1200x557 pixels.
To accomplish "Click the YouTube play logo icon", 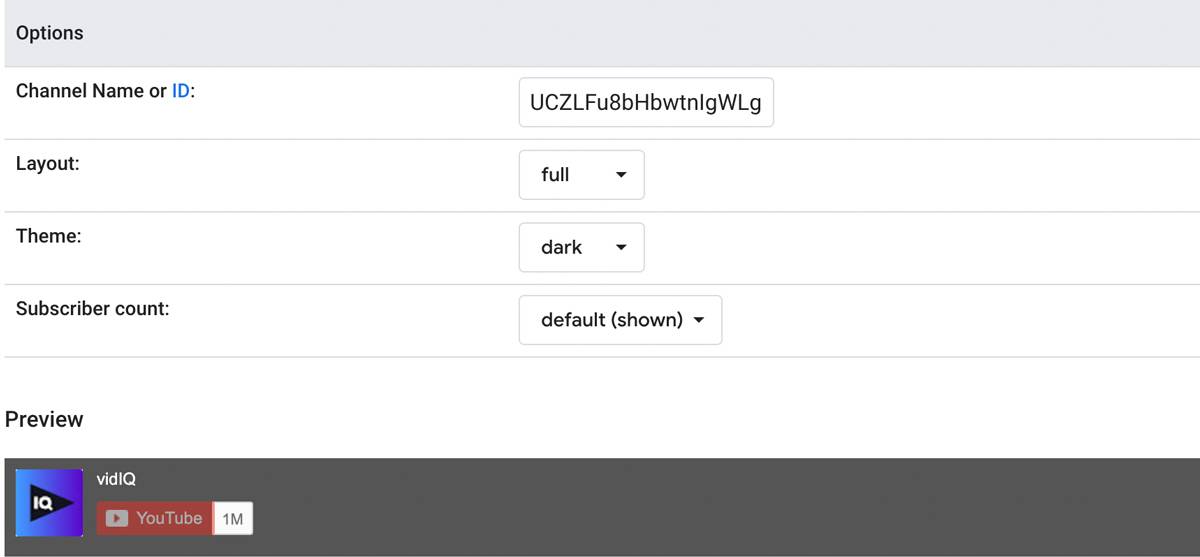I will (x=117, y=518).
